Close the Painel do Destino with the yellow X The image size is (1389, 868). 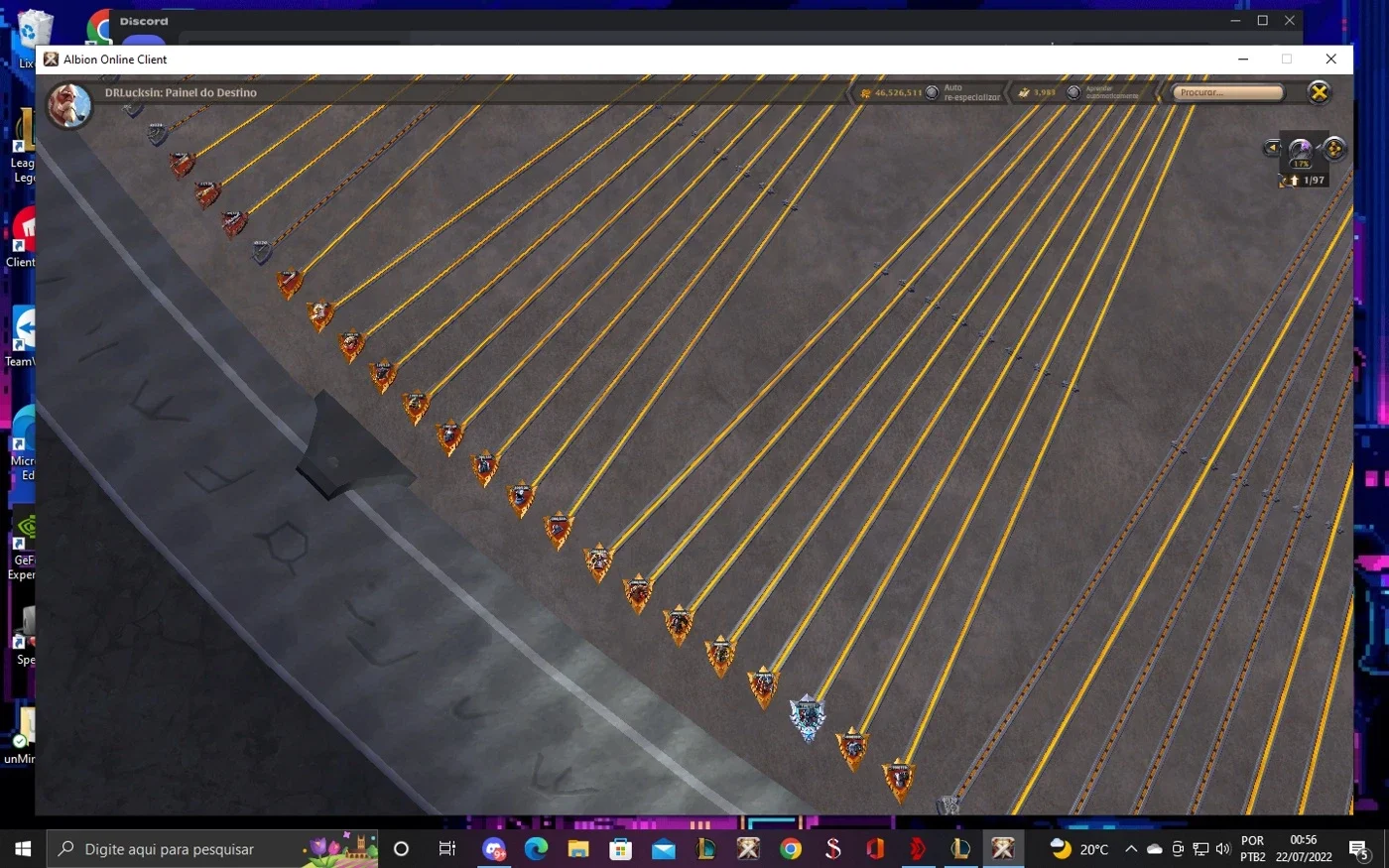click(1319, 92)
